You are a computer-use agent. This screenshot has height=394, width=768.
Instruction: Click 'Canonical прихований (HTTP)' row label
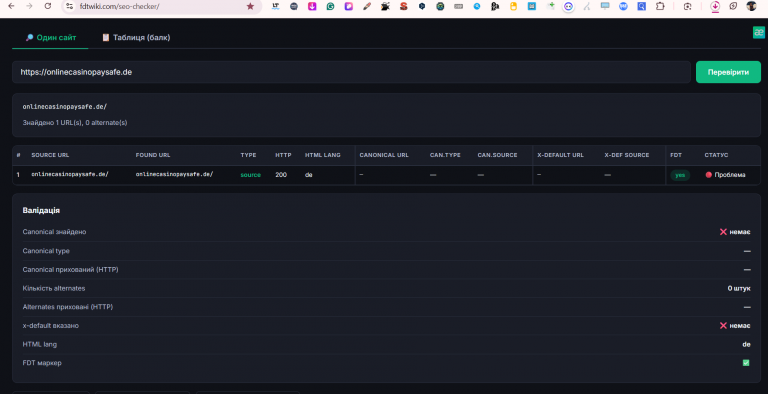click(71, 270)
